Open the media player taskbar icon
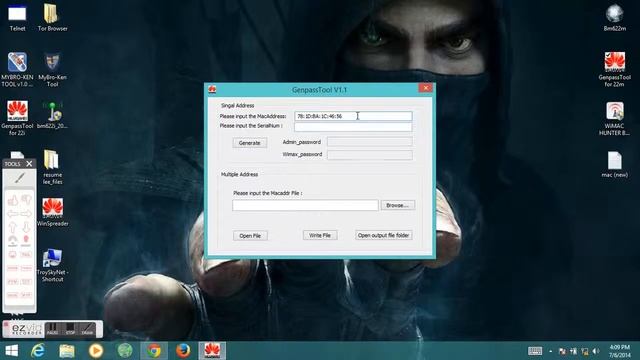Screen dimensions: 640x360 (96, 351)
